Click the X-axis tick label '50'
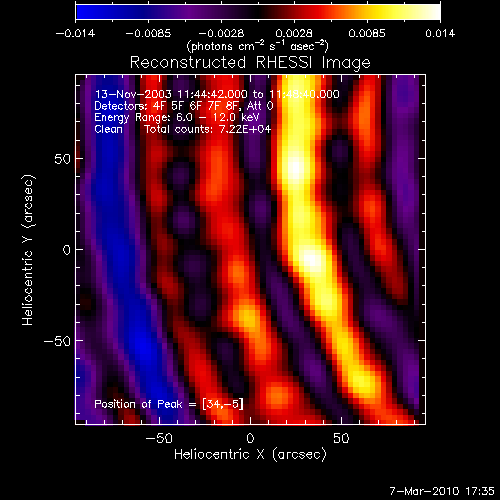Viewport: 500px width, 500px height. coord(341,438)
